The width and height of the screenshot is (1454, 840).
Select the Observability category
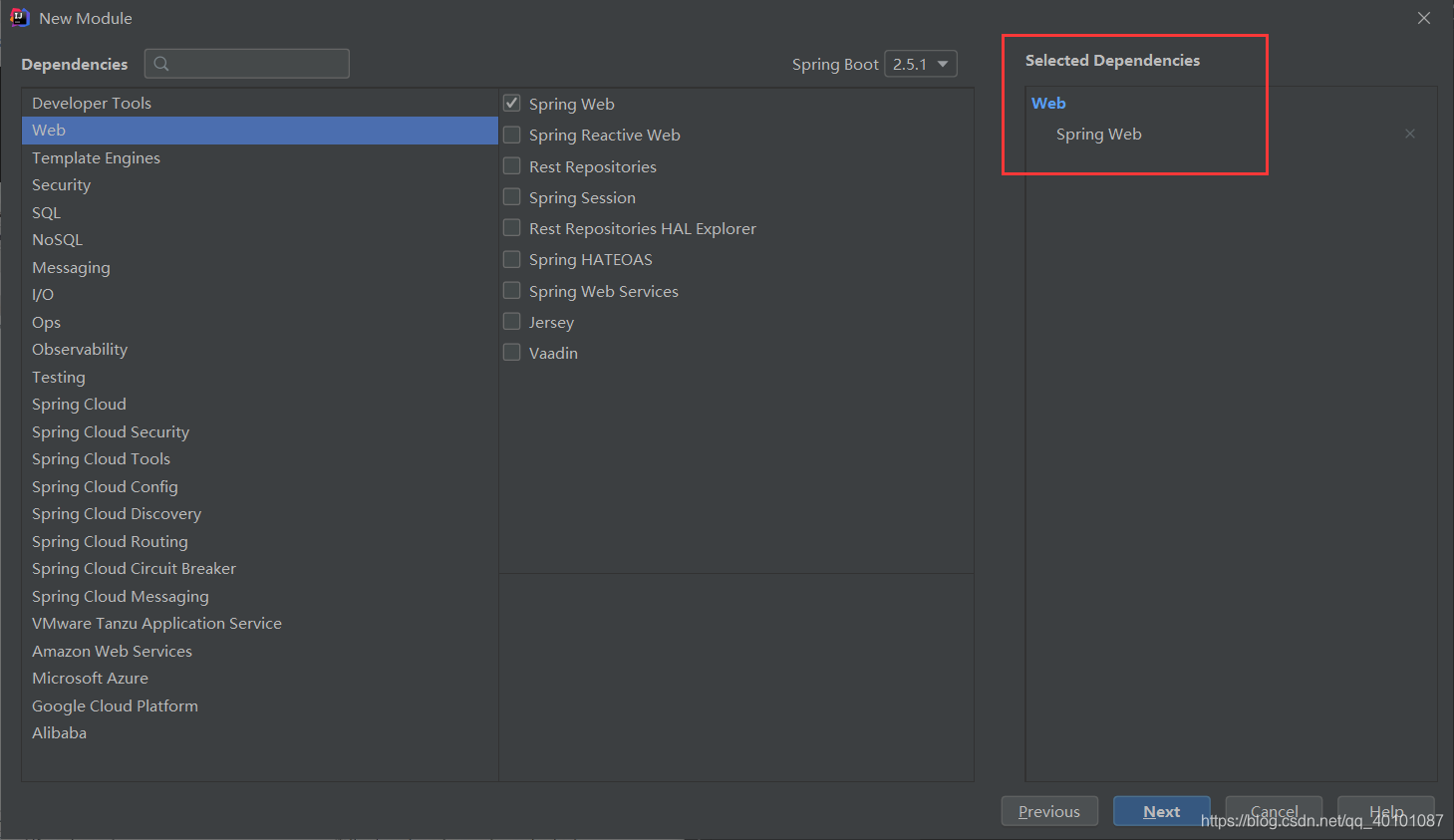point(260,350)
